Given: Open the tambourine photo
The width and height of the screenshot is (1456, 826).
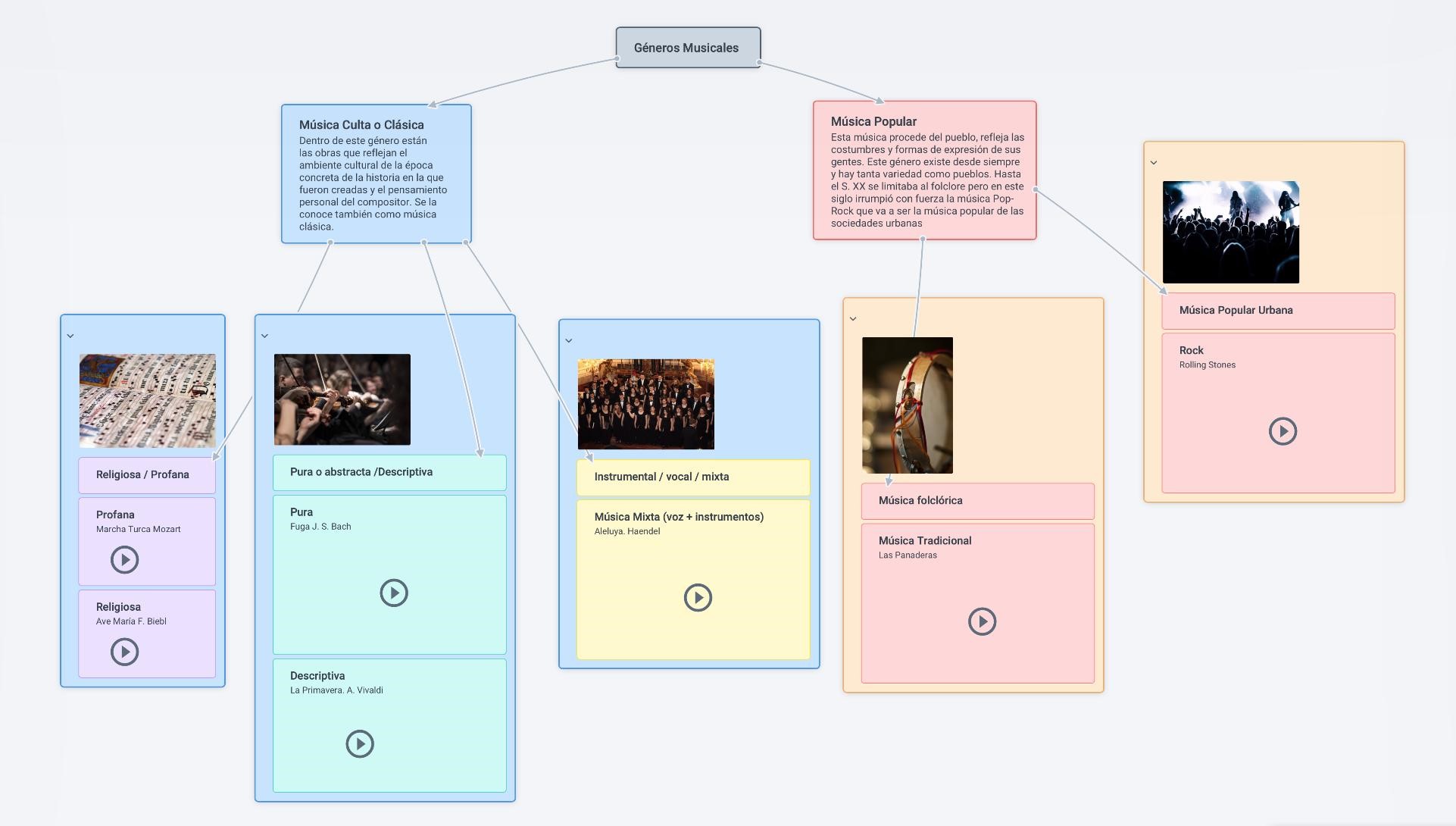Looking at the screenshot, I should pos(908,405).
